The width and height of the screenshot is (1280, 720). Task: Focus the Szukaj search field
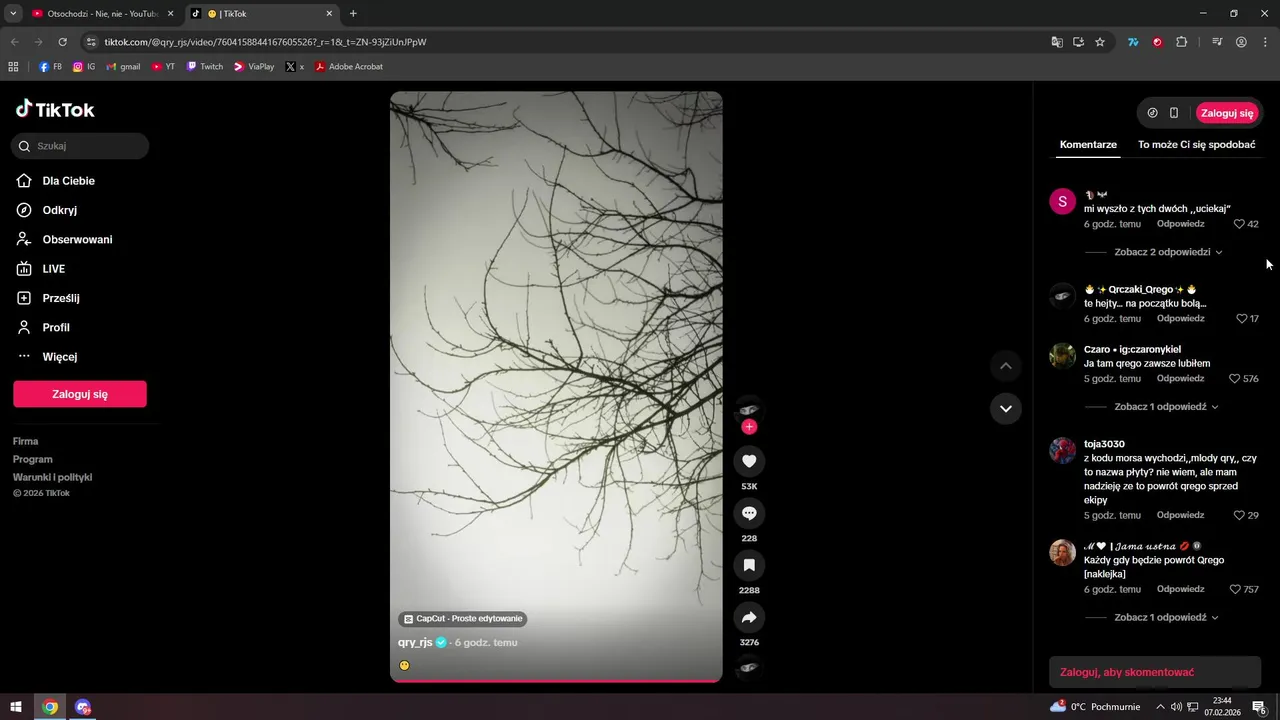(x=80, y=146)
